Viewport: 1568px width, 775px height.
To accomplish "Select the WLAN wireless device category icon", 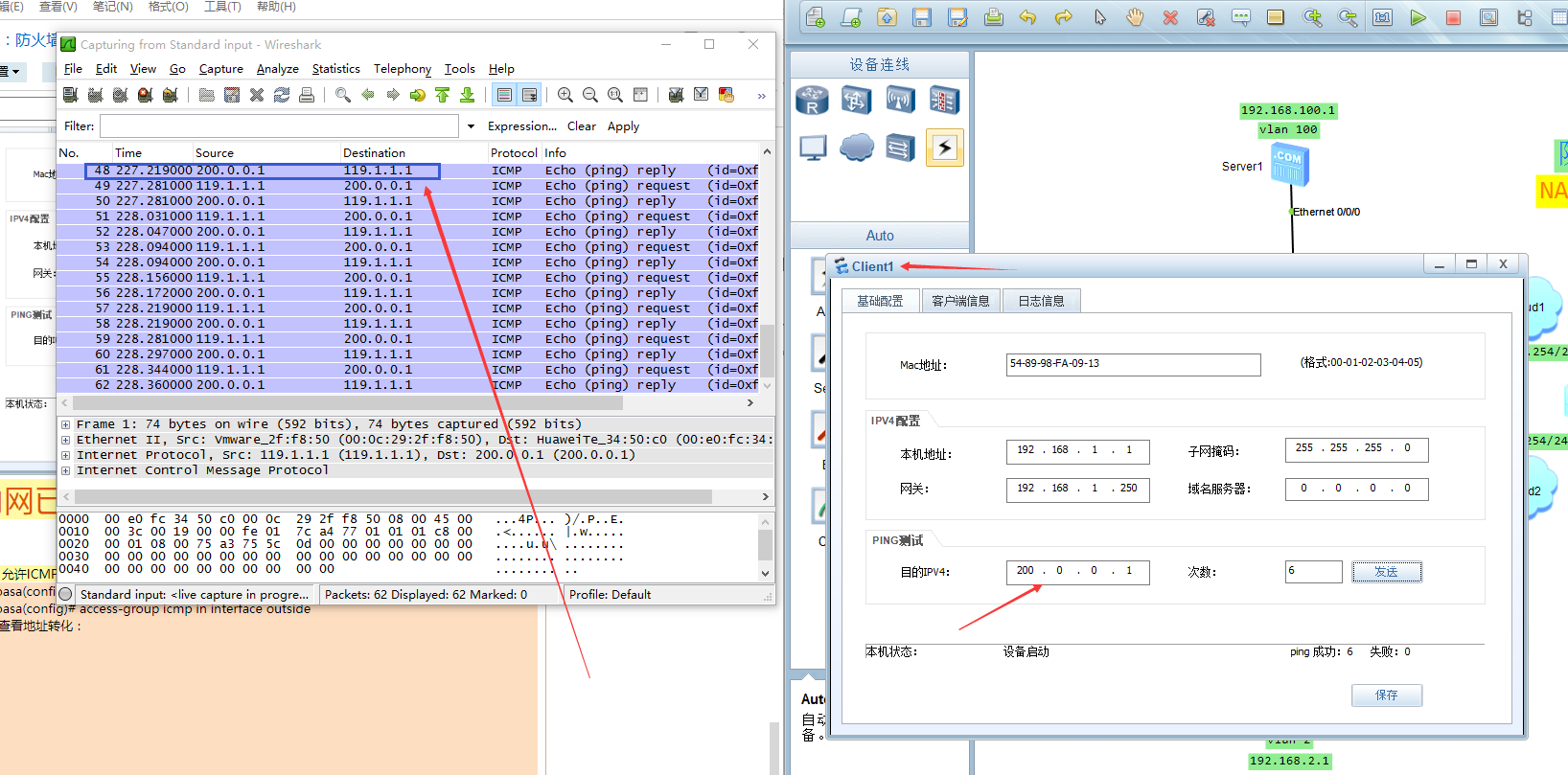I will [x=900, y=100].
